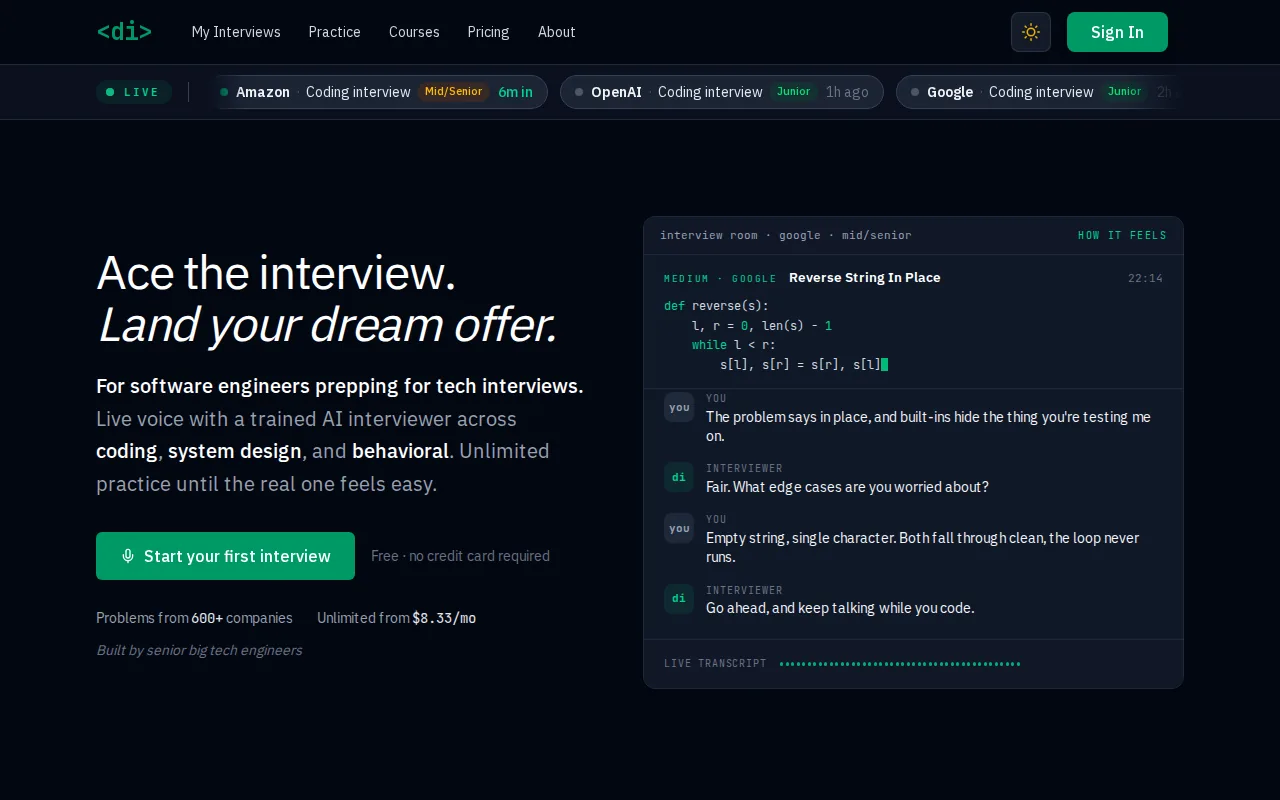Click the microphone icon on Start button
This screenshot has height=800, width=1280.
click(x=128, y=556)
